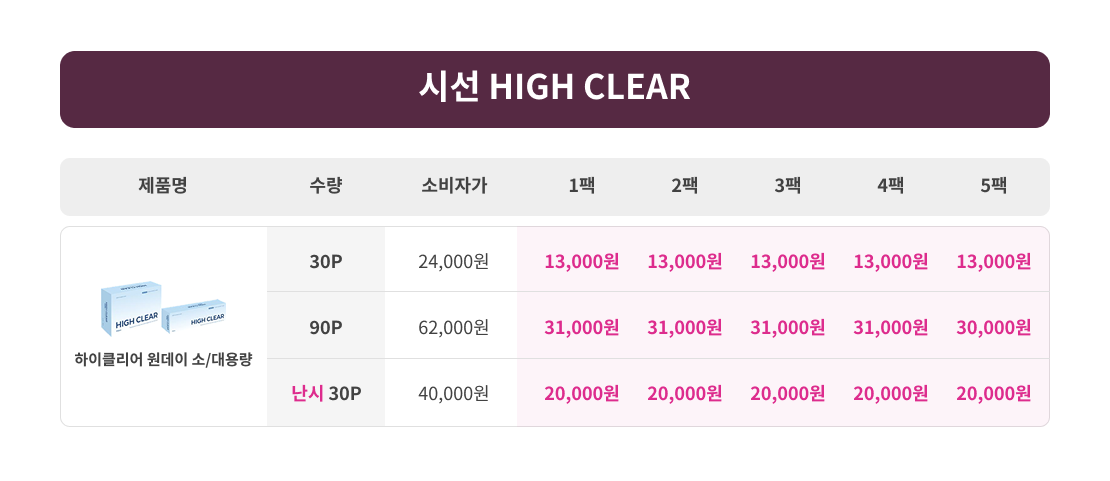The width and height of the screenshot is (1110, 481).
Task: Select the 3팩 column header
Action: click(787, 186)
